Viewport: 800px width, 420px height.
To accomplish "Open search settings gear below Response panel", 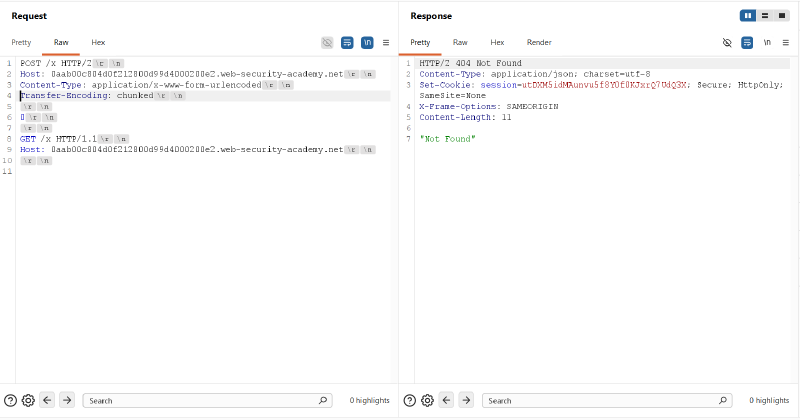I will tap(428, 401).
